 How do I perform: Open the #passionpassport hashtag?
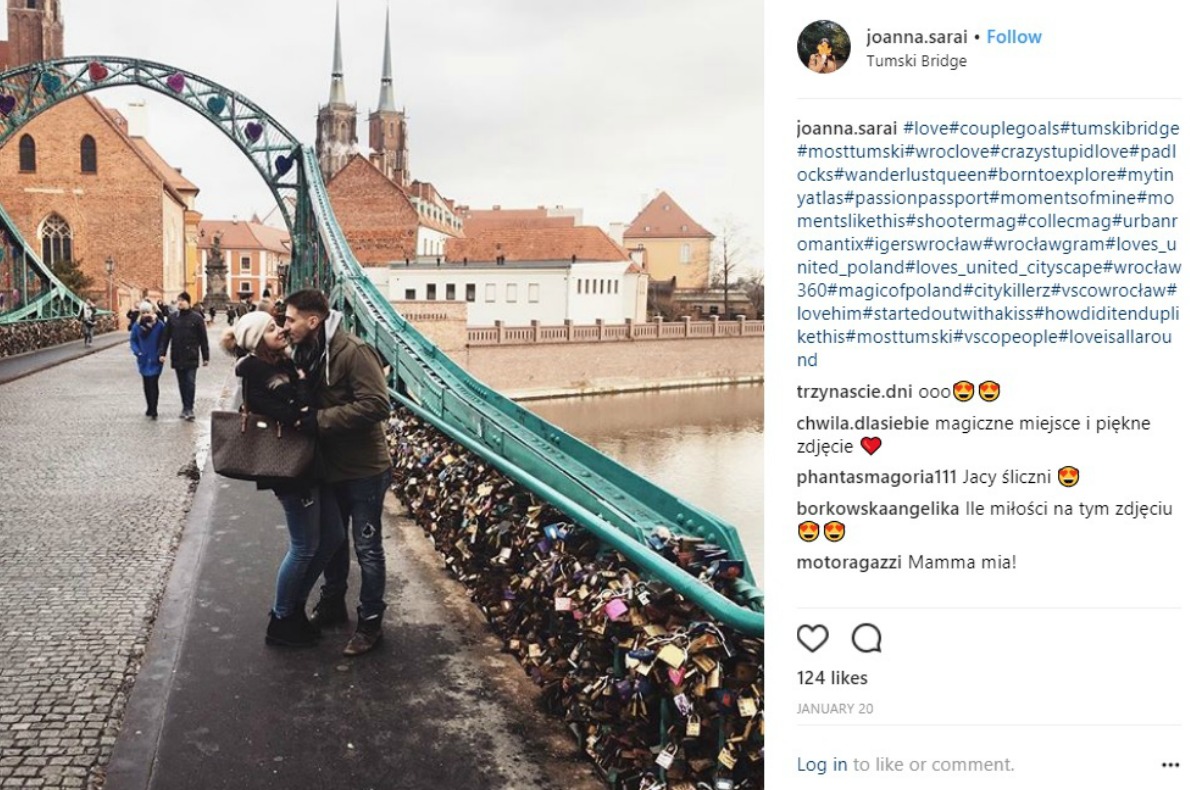coord(918,198)
